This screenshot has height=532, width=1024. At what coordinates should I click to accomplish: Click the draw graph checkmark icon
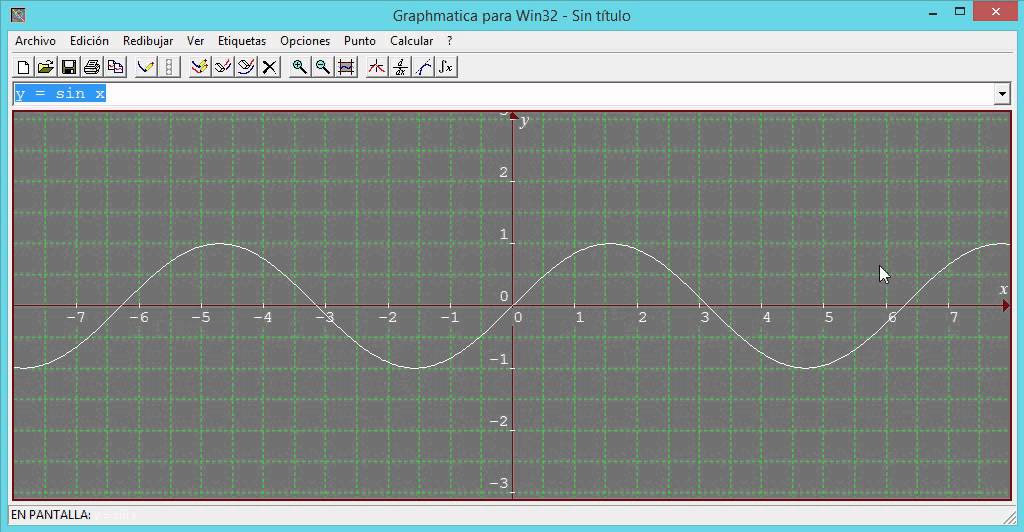click(x=146, y=67)
